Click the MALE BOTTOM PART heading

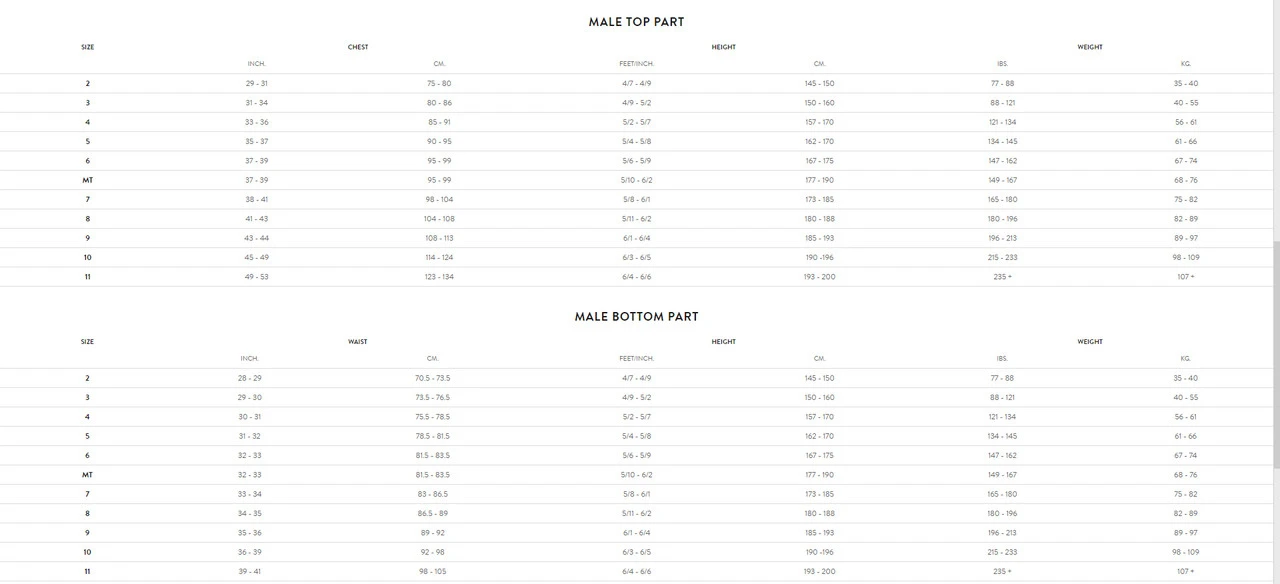pos(636,317)
